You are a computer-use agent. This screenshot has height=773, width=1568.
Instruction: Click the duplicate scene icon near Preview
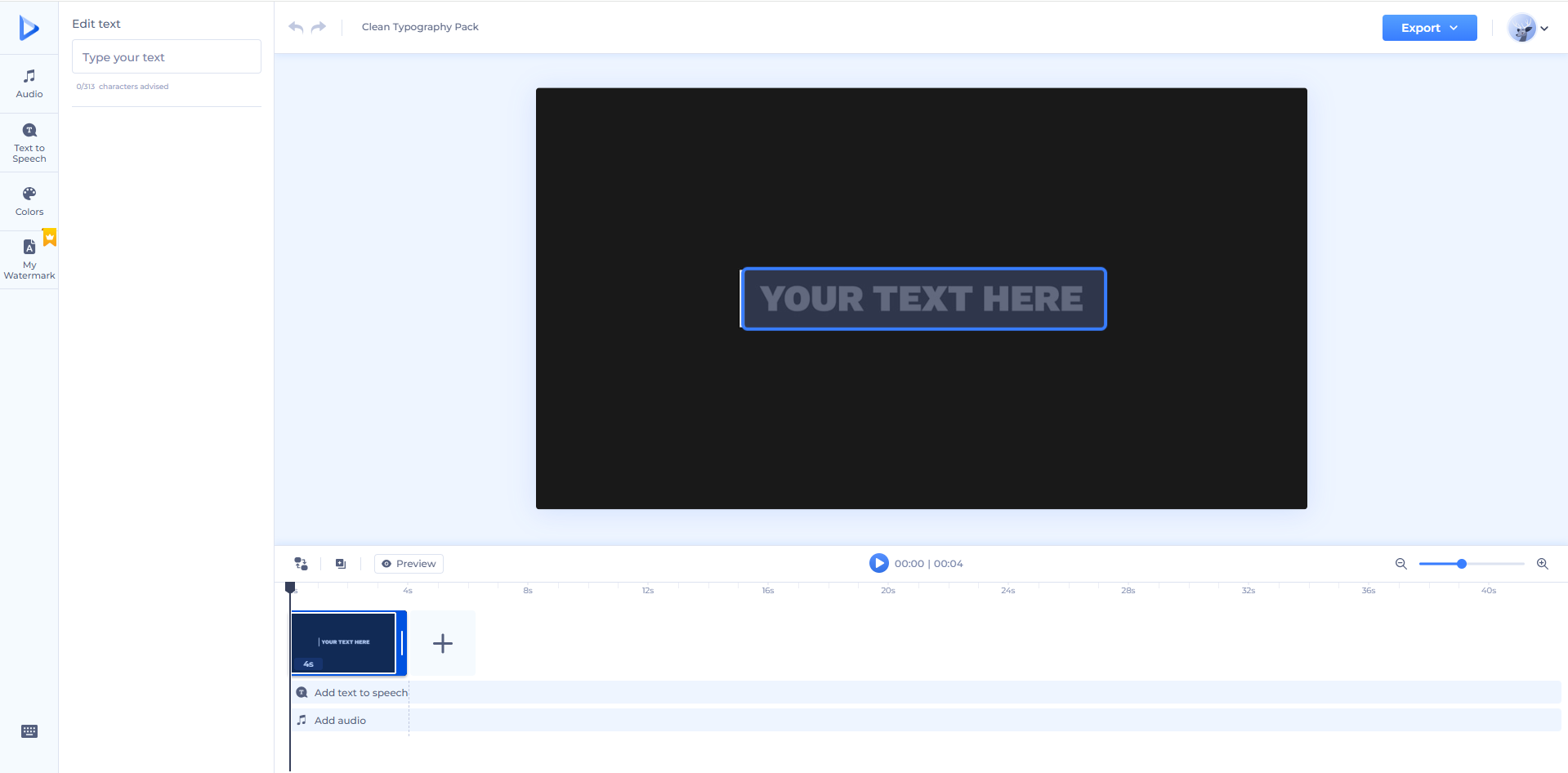point(341,563)
